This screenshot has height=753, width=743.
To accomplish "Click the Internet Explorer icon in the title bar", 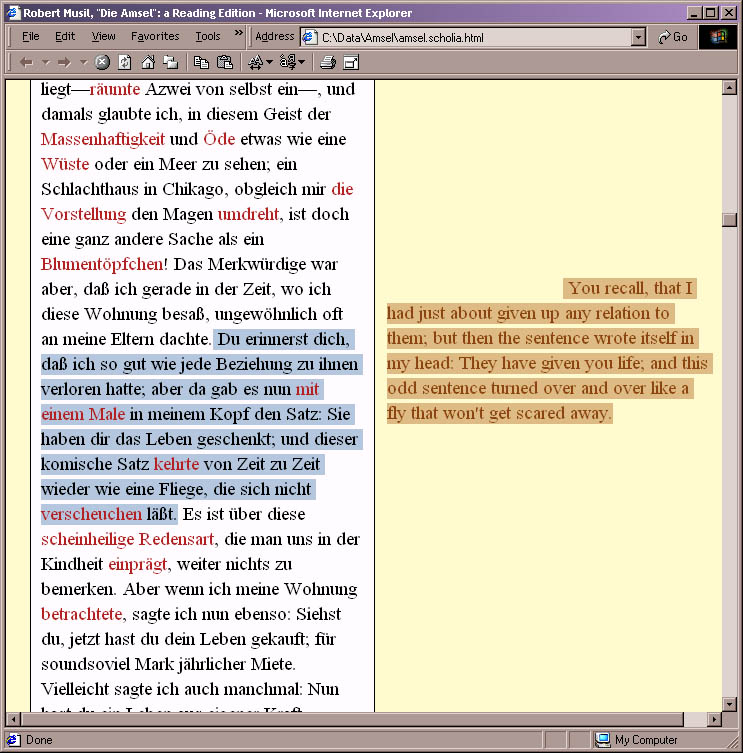I will tap(14, 12).
